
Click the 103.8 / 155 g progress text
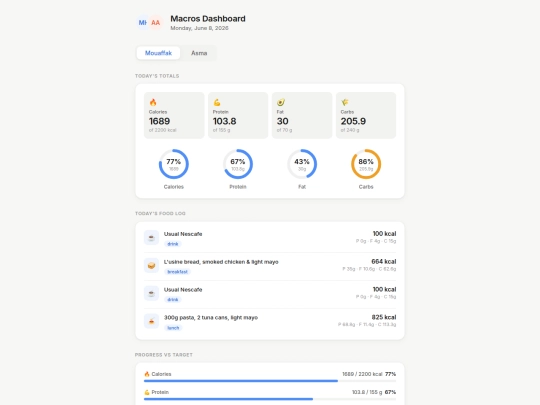click(x=367, y=392)
